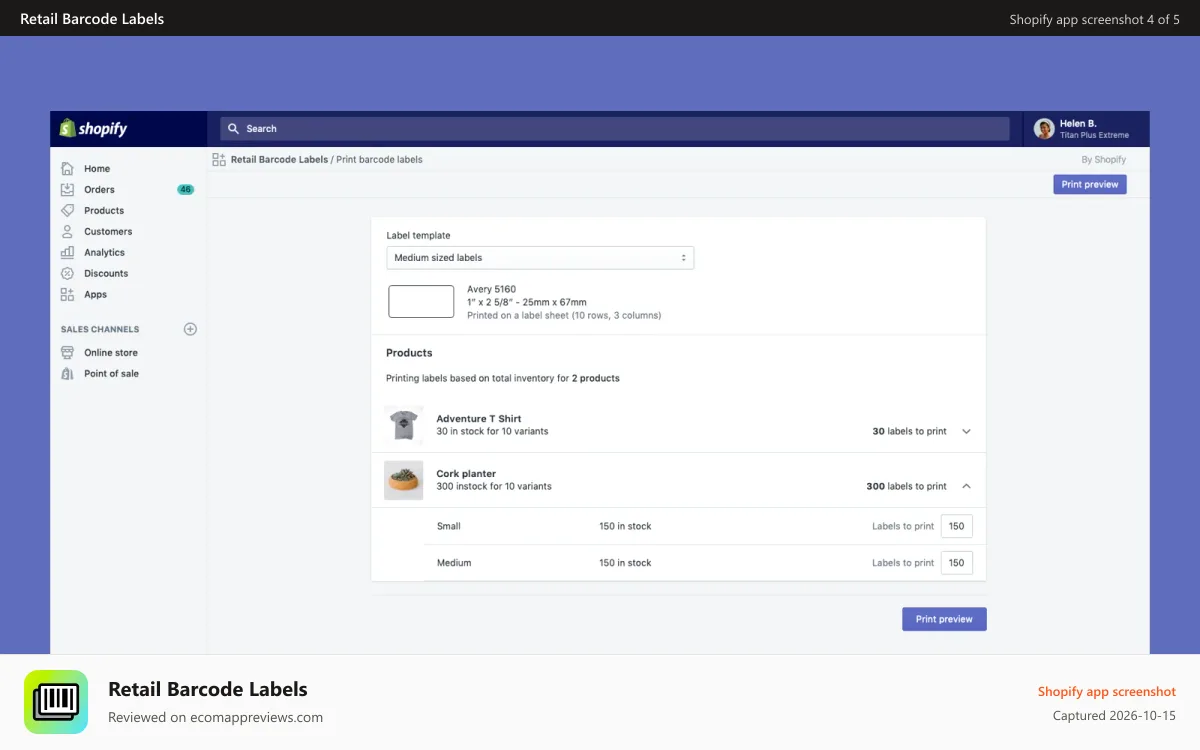Open the Helen B. account menu
1200x750 pixels.
(x=1086, y=128)
